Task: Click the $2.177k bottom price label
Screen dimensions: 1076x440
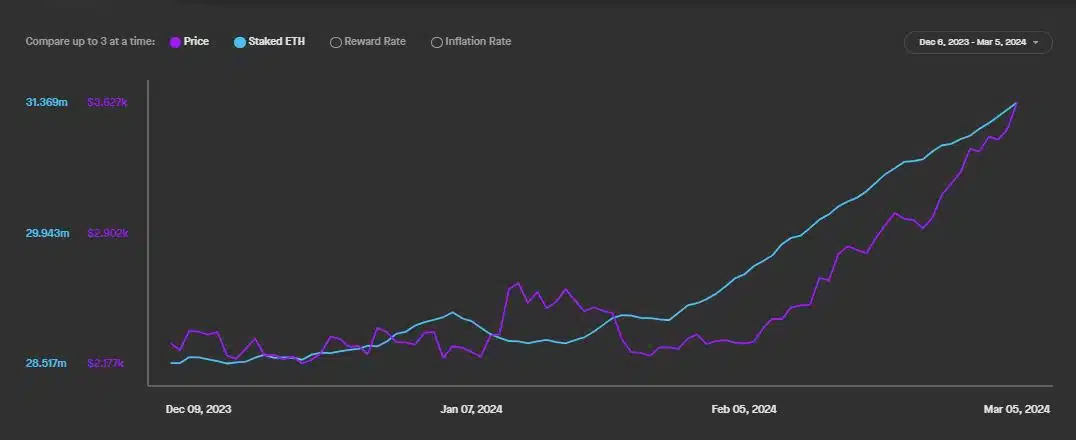Action: tap(106, 363)
